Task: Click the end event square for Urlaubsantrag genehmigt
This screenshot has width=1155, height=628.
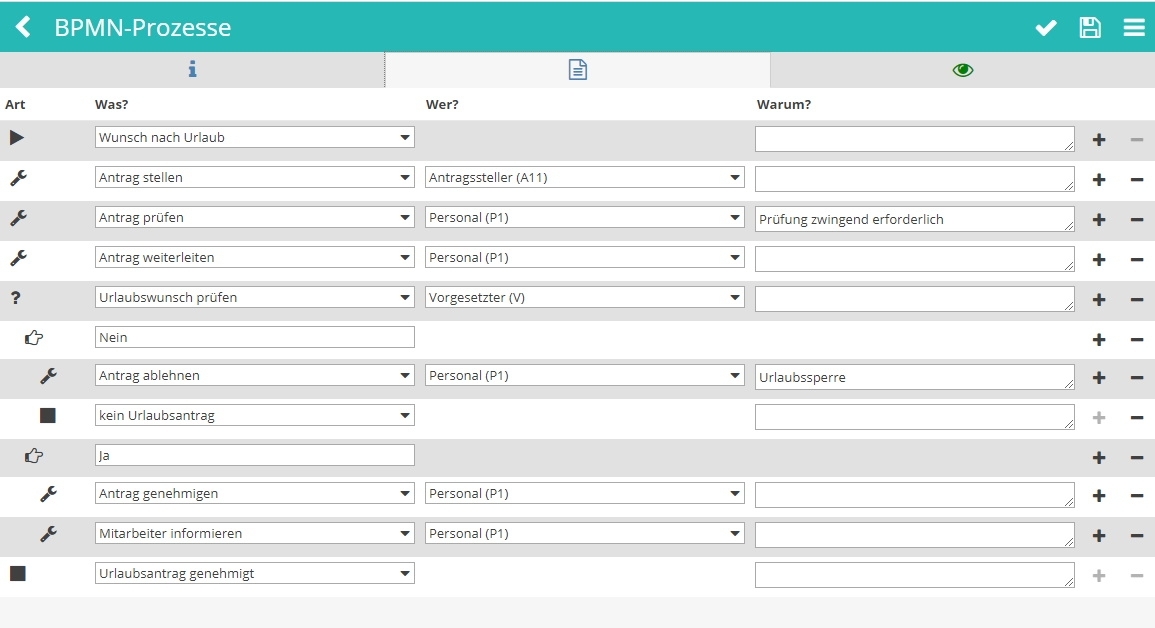Action: [x=18, y=574]
